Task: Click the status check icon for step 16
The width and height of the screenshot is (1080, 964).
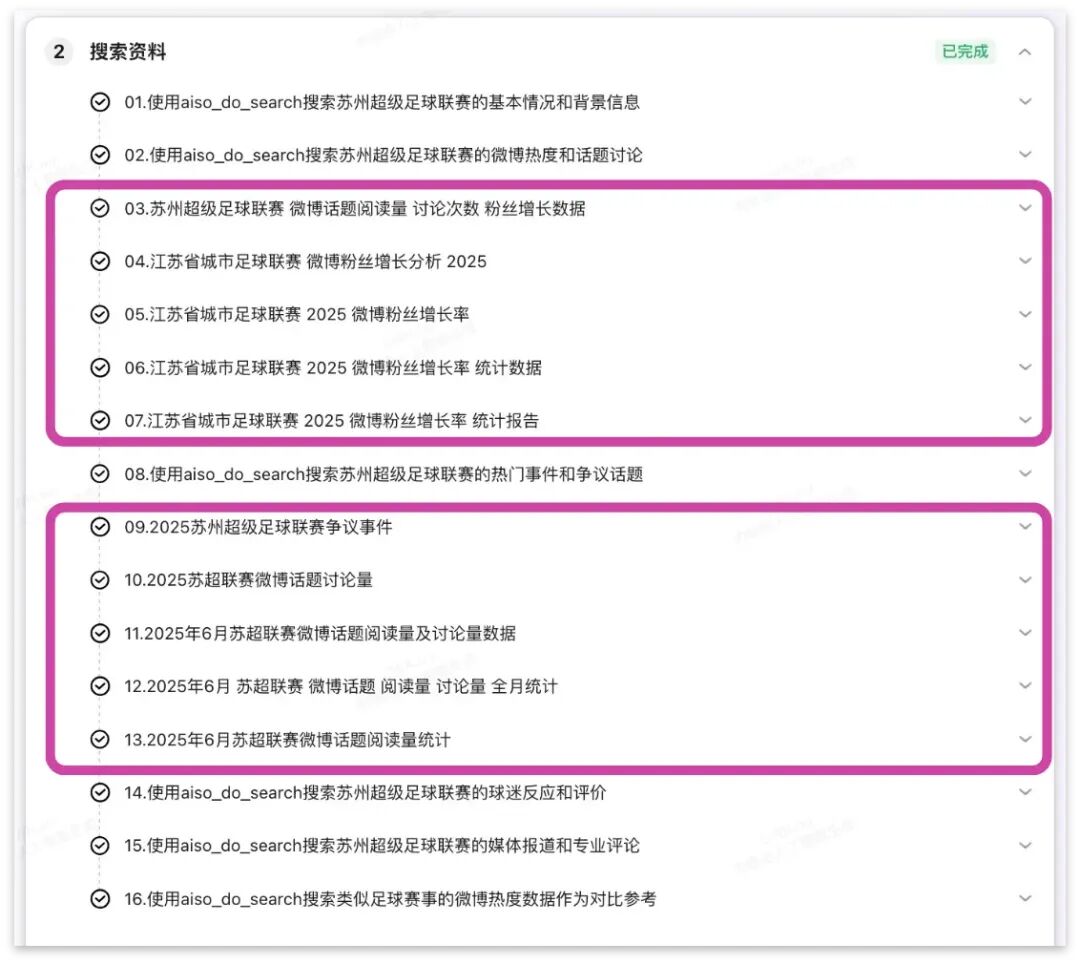Action: [100, 899]
